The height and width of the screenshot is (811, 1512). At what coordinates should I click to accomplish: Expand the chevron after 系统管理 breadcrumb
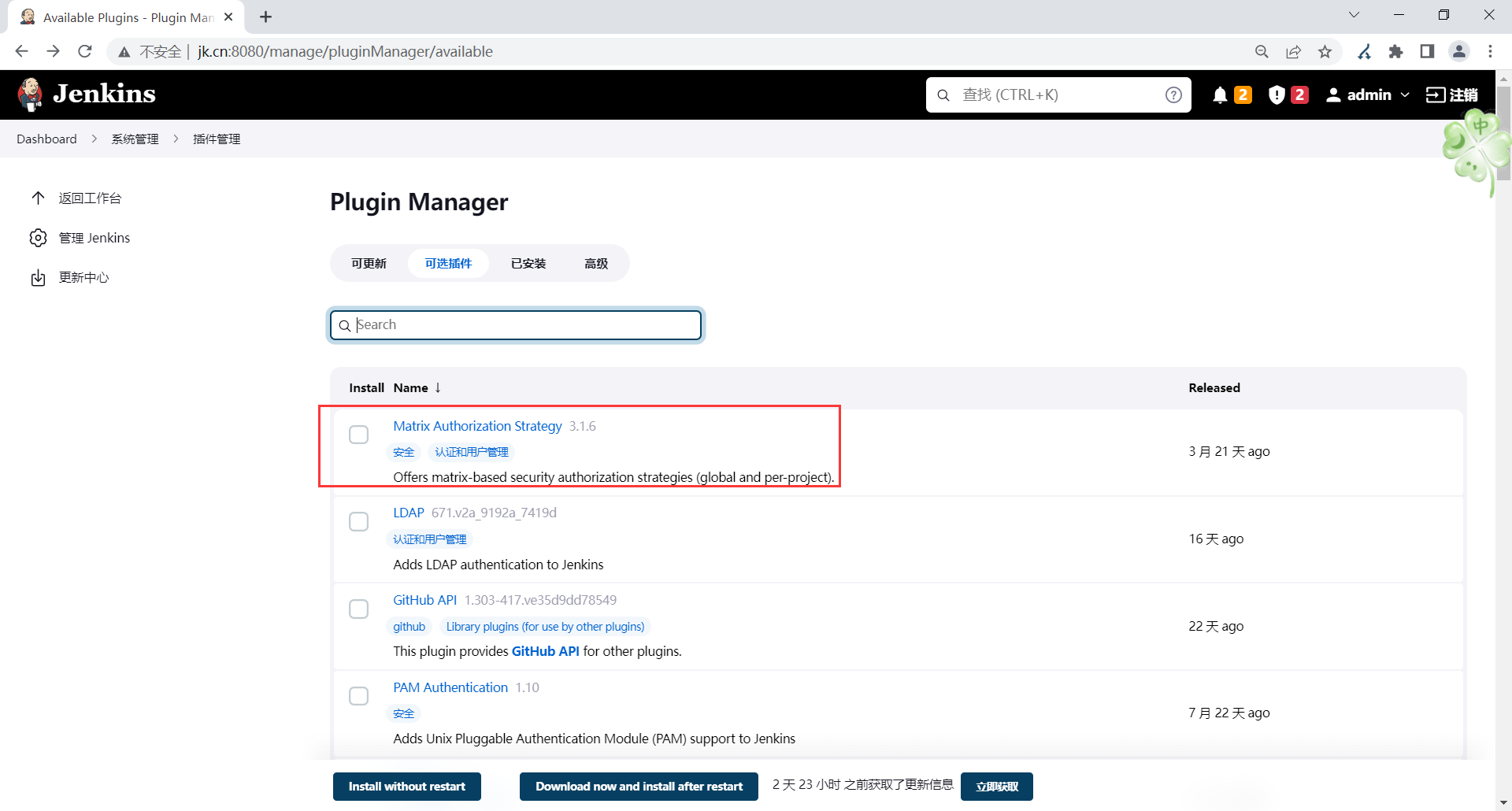[176, 139]
